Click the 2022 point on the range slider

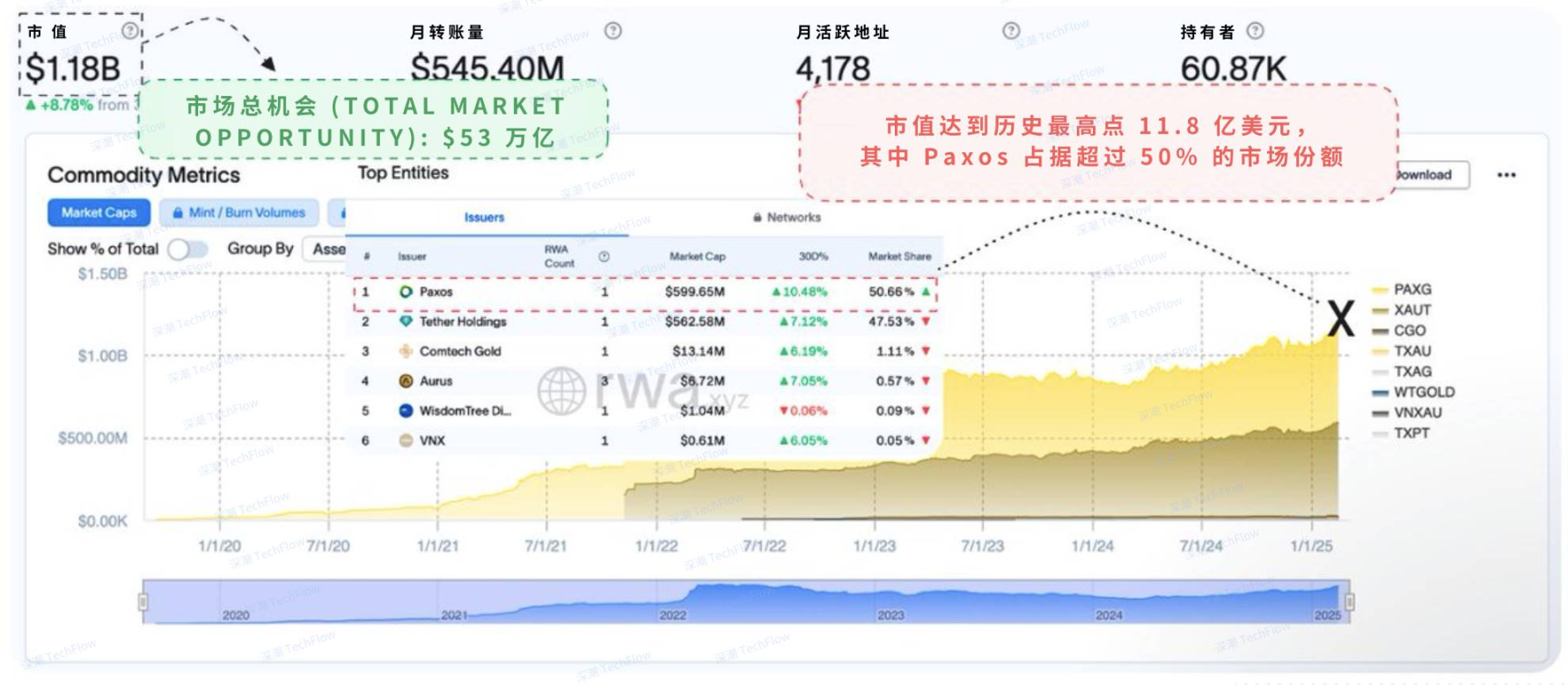[x=672, y=615]
